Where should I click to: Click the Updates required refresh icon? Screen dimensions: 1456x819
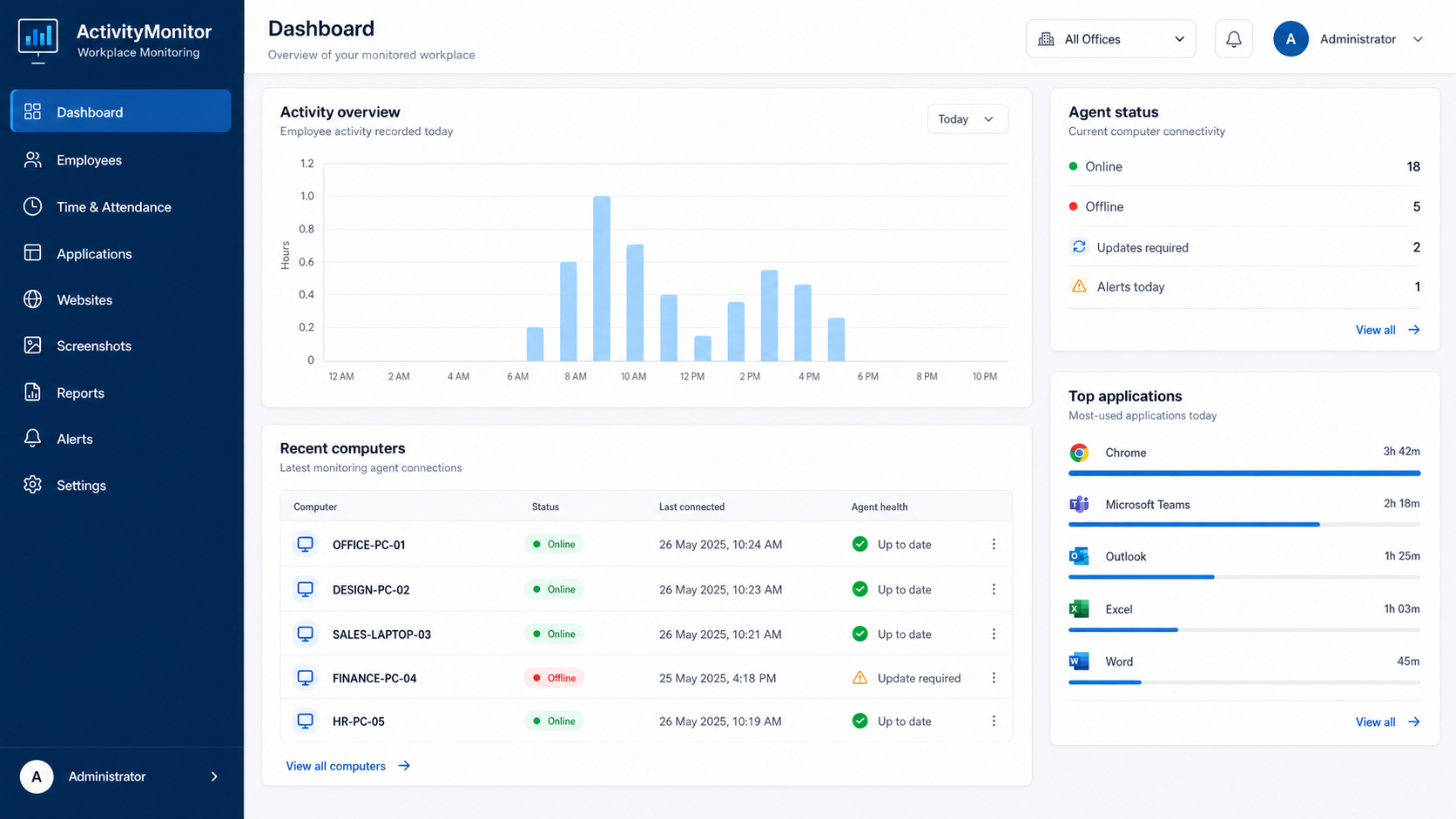click(x=1079, y=247)
